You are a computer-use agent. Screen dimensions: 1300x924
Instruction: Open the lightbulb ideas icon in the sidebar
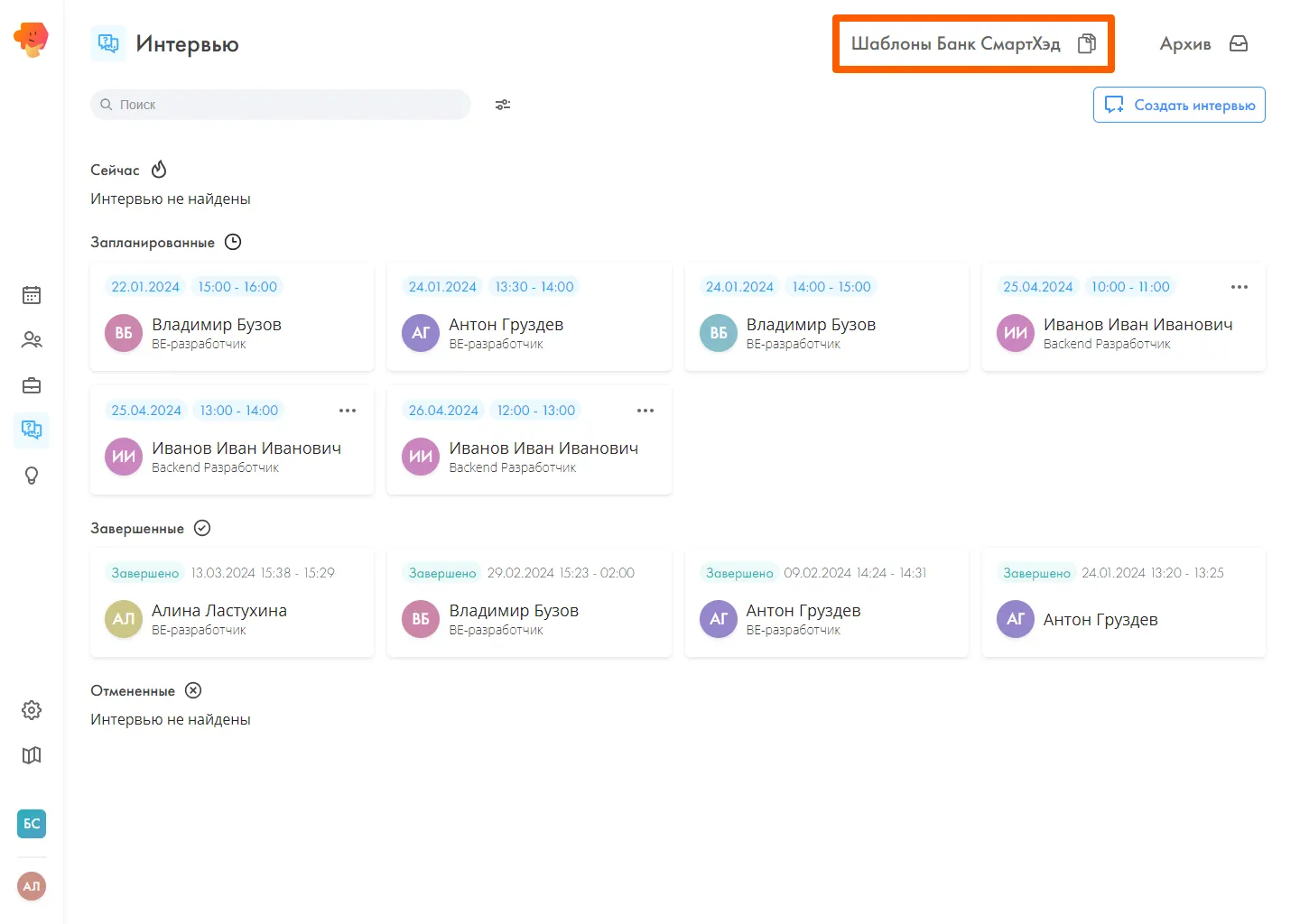pos(32,476)
